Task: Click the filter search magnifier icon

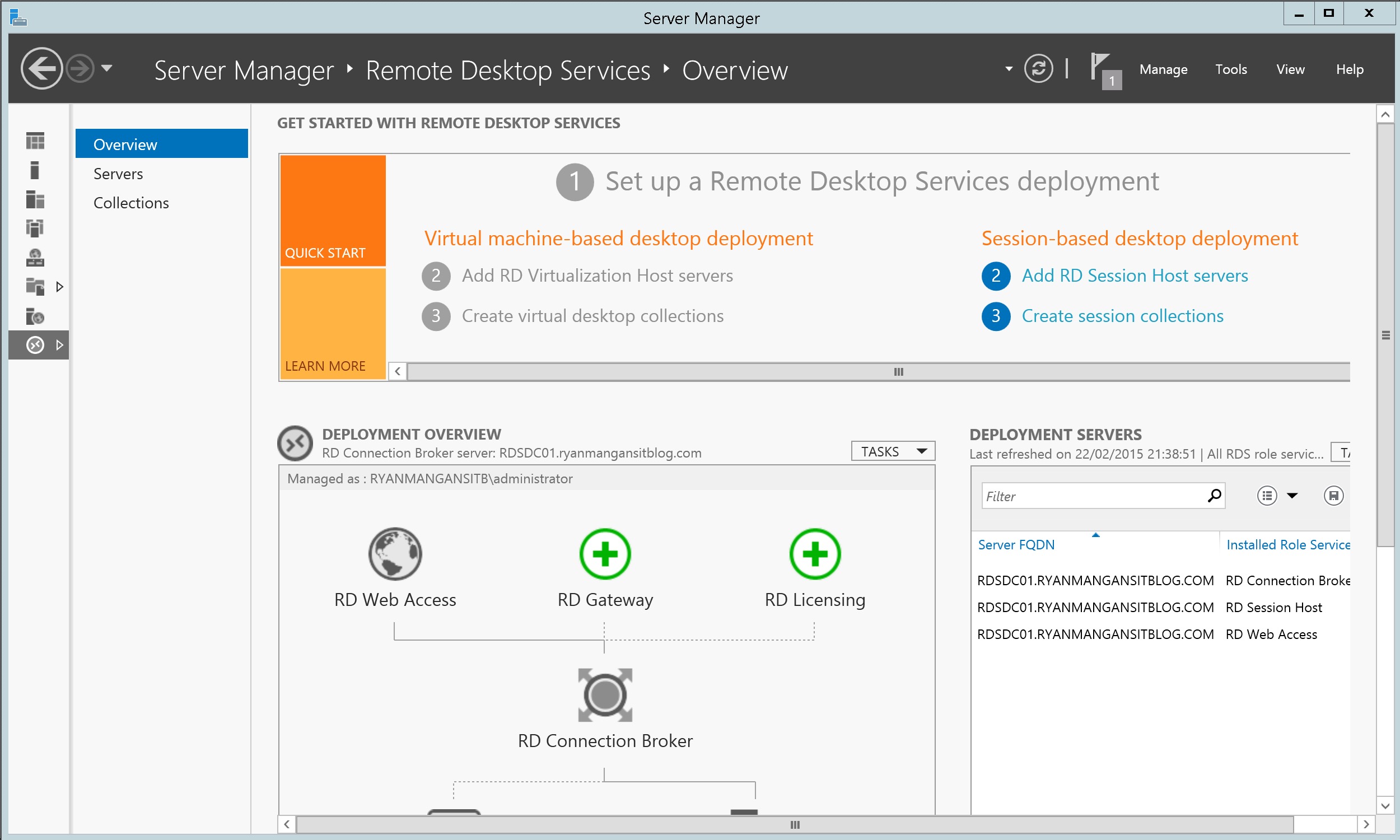Action: (x=1215, y=496)
